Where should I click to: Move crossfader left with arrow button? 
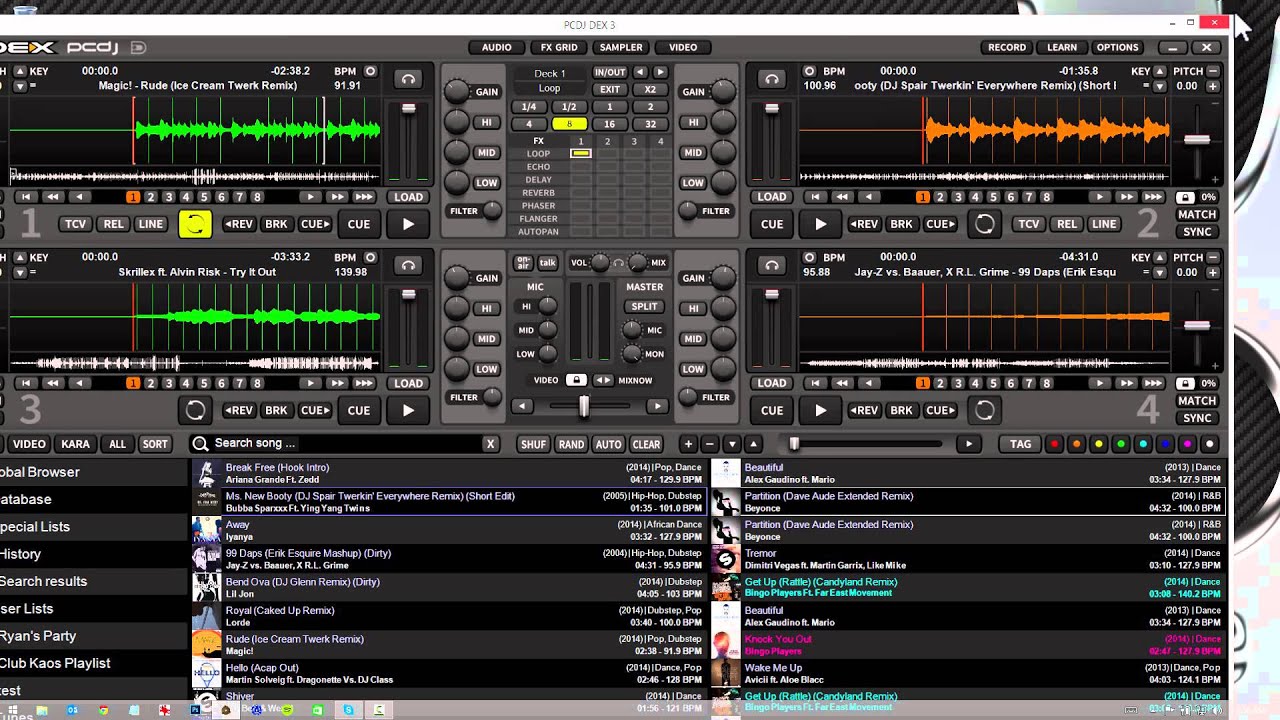click(x=522, y=406)
